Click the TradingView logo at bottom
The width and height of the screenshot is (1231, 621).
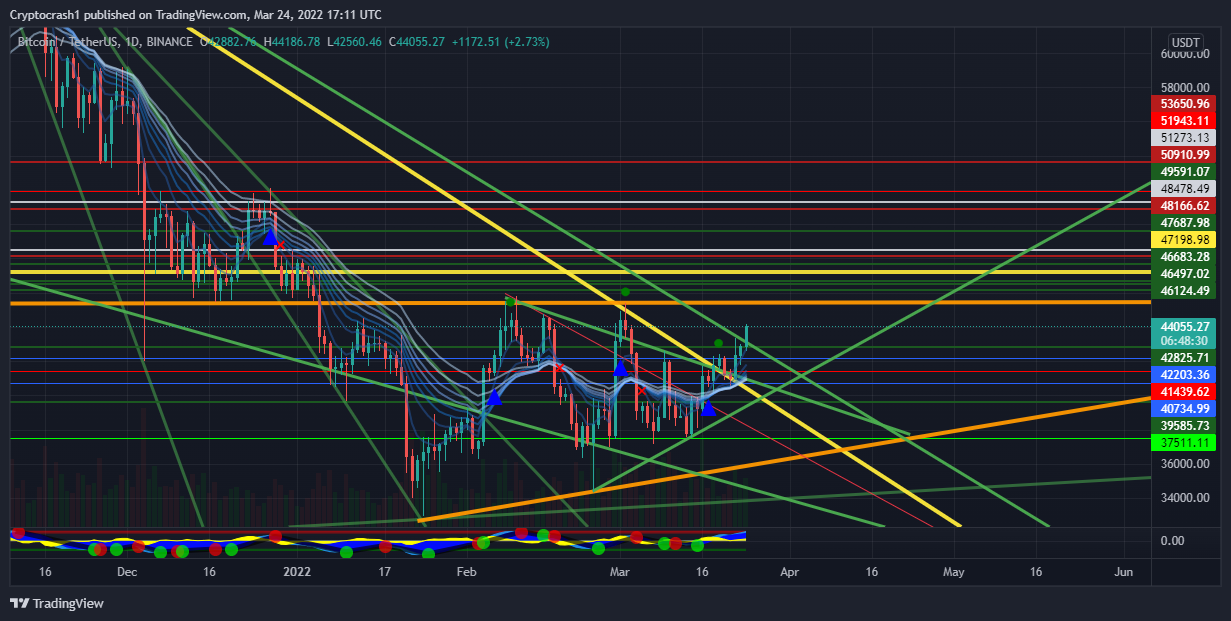pyautogui.click(x=56, y=603)
